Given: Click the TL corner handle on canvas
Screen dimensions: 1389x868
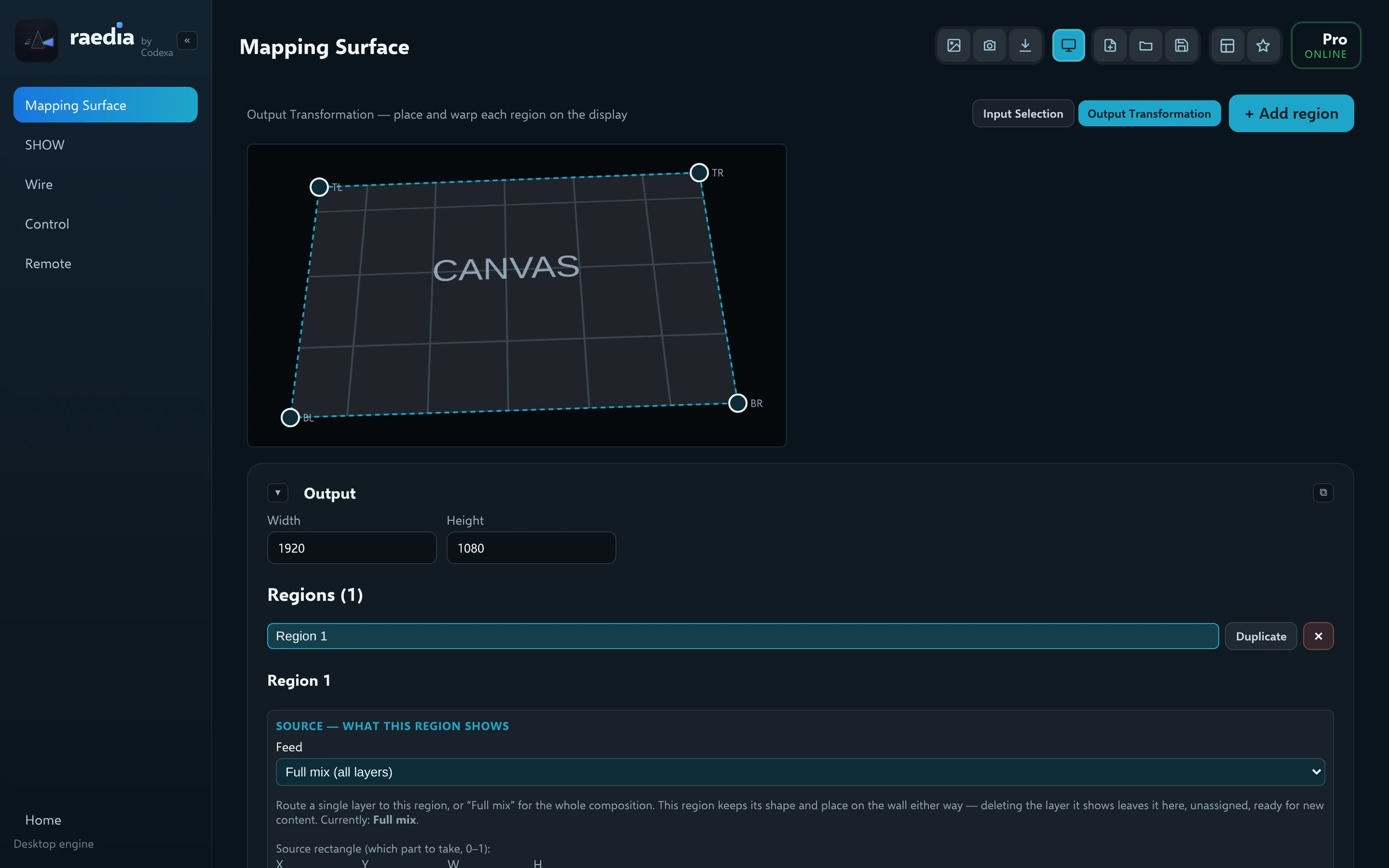Looking at the screenshot, I should point(319,187).
